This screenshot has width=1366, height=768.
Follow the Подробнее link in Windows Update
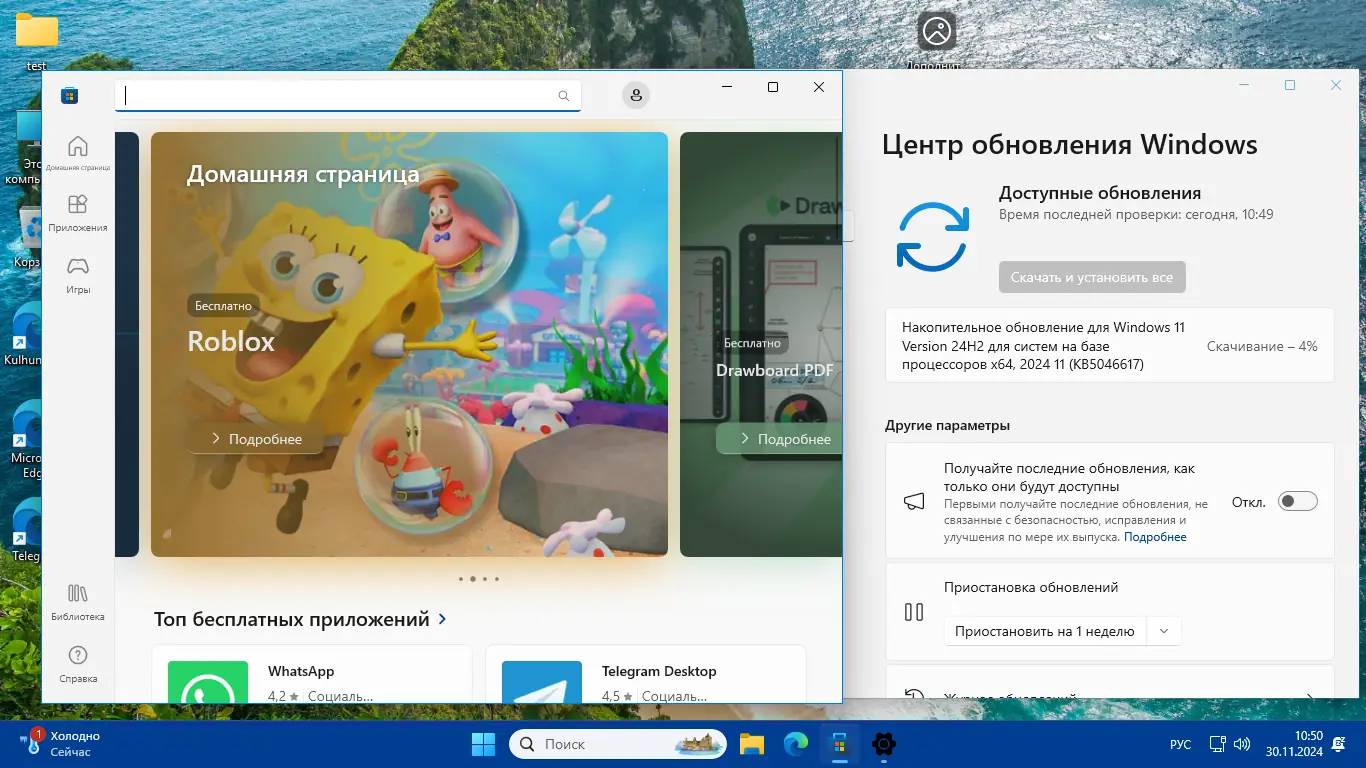tap(1155, 537)
